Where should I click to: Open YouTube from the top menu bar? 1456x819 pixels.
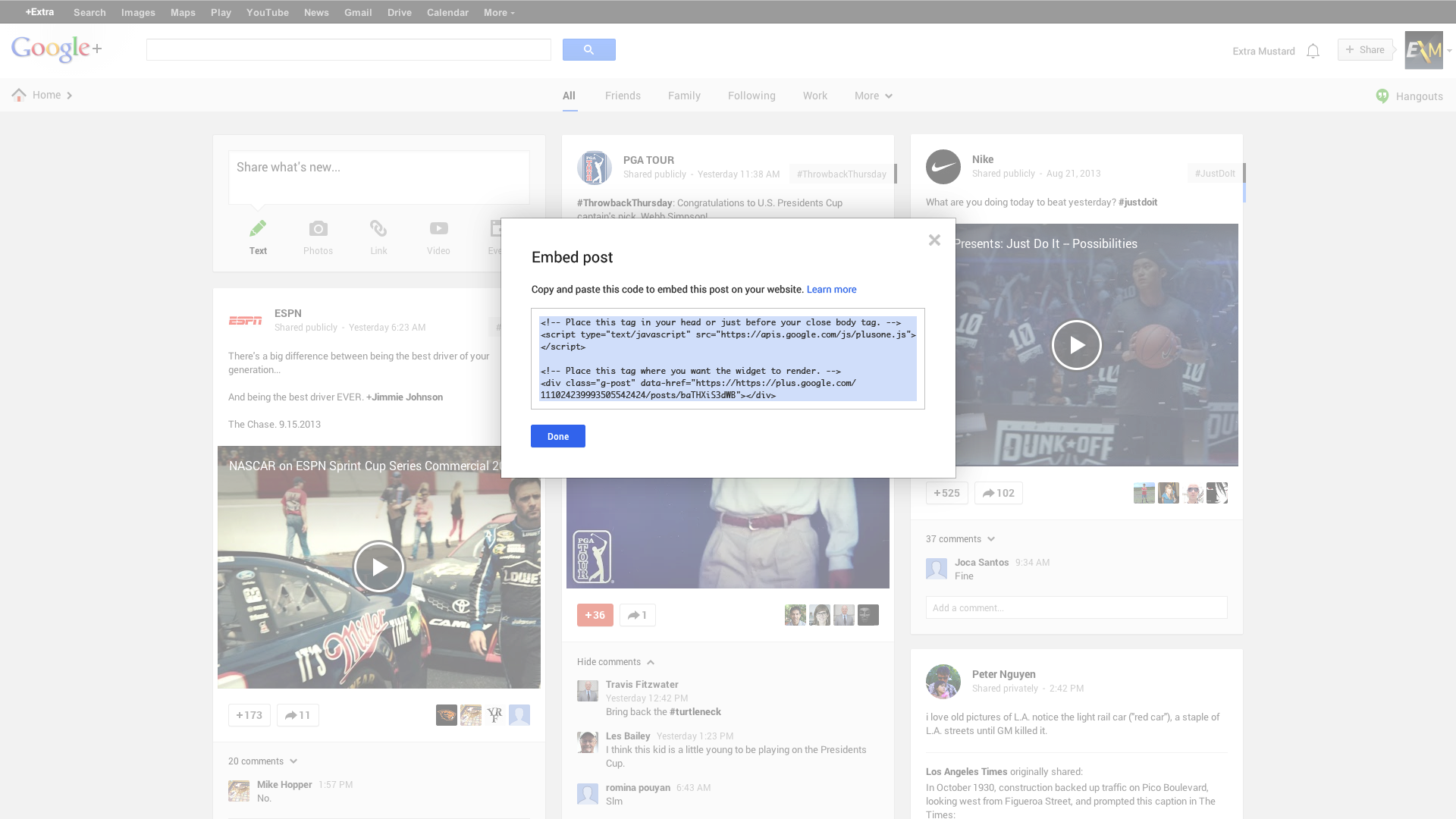coord(267,12)
